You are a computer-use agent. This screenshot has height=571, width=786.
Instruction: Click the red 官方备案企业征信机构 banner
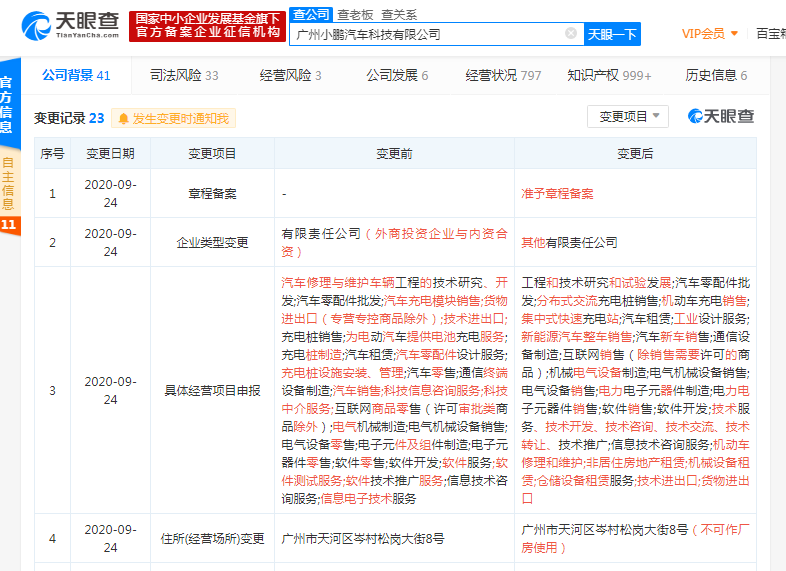click(207, 26)
